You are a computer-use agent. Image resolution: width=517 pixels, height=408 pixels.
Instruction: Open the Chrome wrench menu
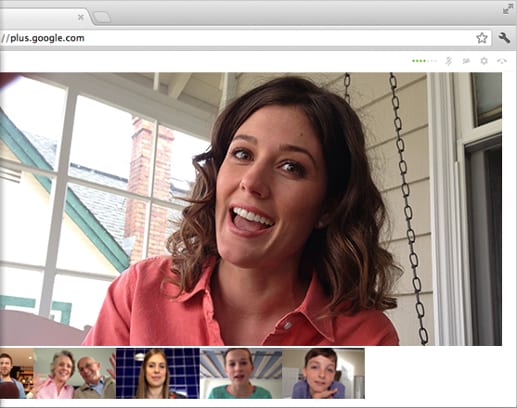[504, 38]
